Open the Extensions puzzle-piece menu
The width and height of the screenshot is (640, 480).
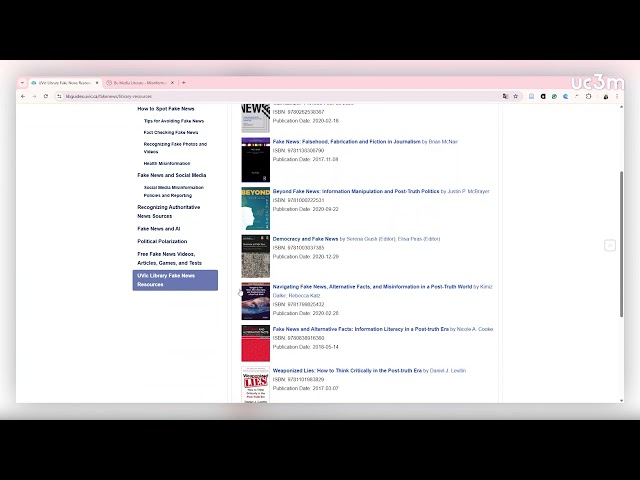[x=588, y=96]
